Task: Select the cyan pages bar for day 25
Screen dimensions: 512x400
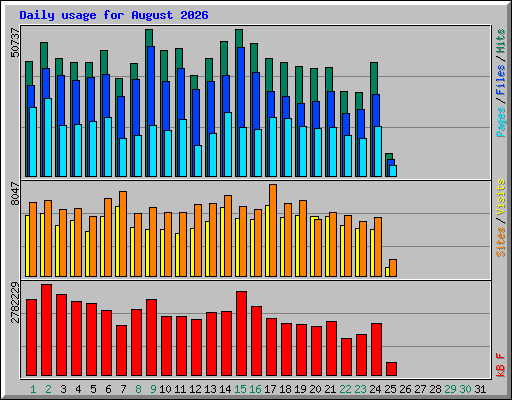Action: [393, 171]
